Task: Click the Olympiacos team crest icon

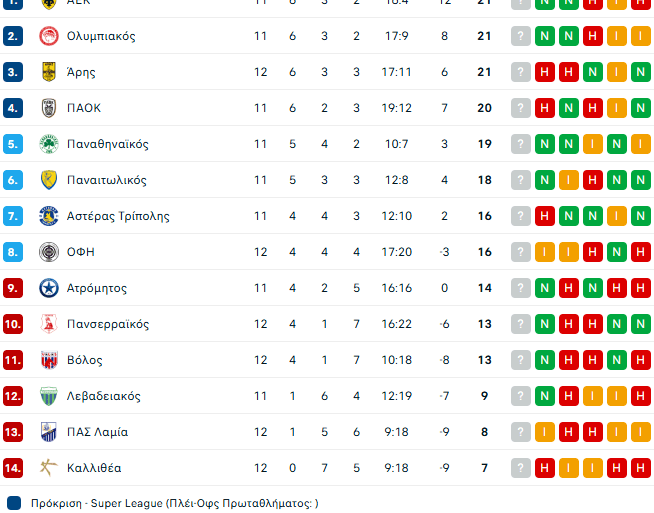Action: (x=48, y=36)
